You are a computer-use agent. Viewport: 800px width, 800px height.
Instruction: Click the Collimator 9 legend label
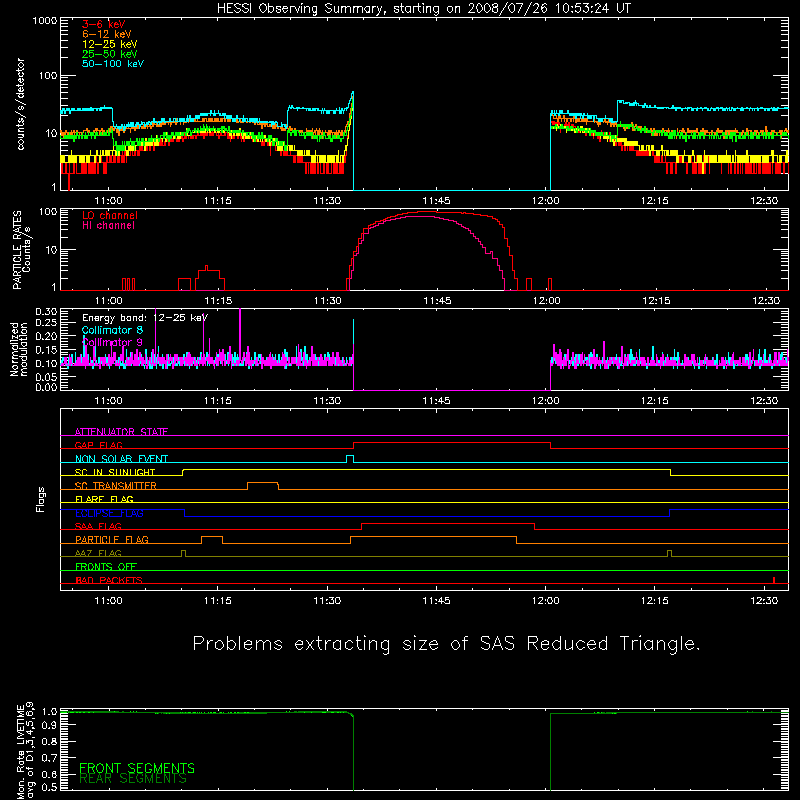[112, 342]
